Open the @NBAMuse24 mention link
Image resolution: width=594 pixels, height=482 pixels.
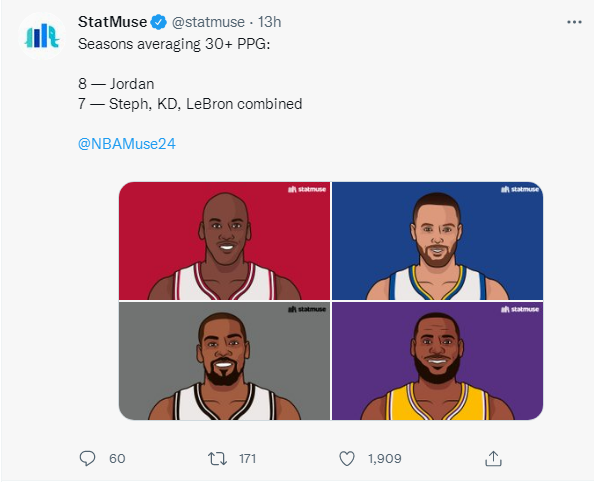pos(127,144)
